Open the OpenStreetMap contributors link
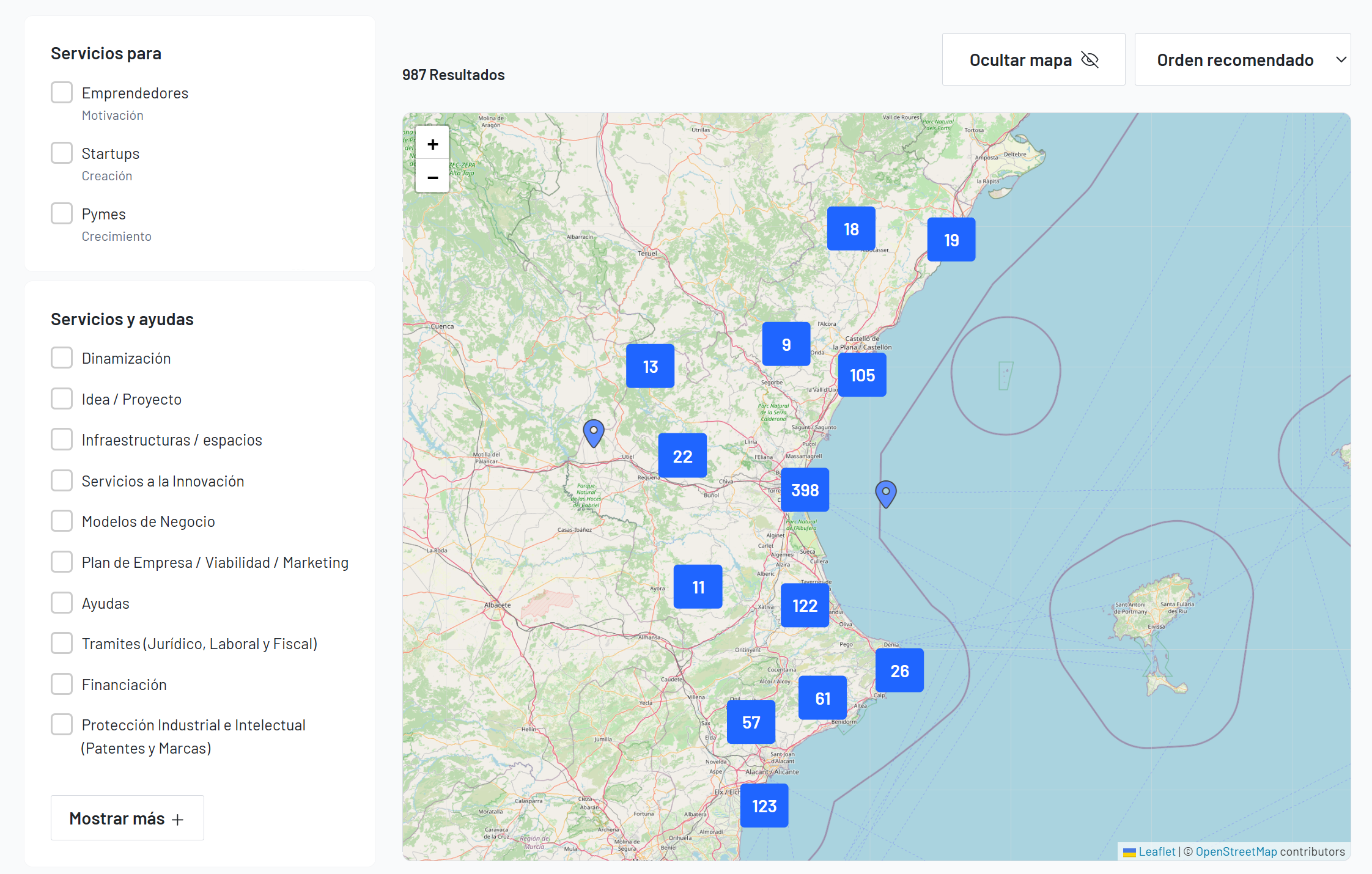 coord(1236,851)
